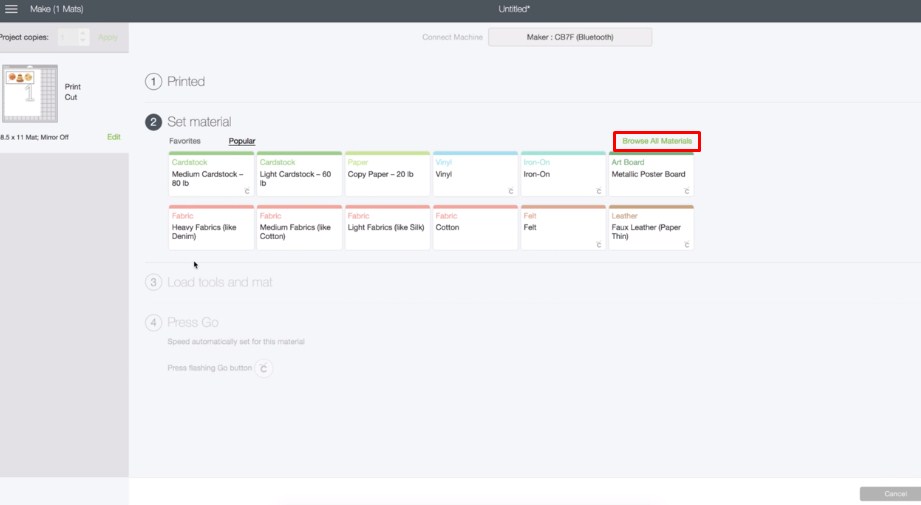The image size is (921, 505).
Task: Pick the Iron-On material card
Action: pos(563,174)
